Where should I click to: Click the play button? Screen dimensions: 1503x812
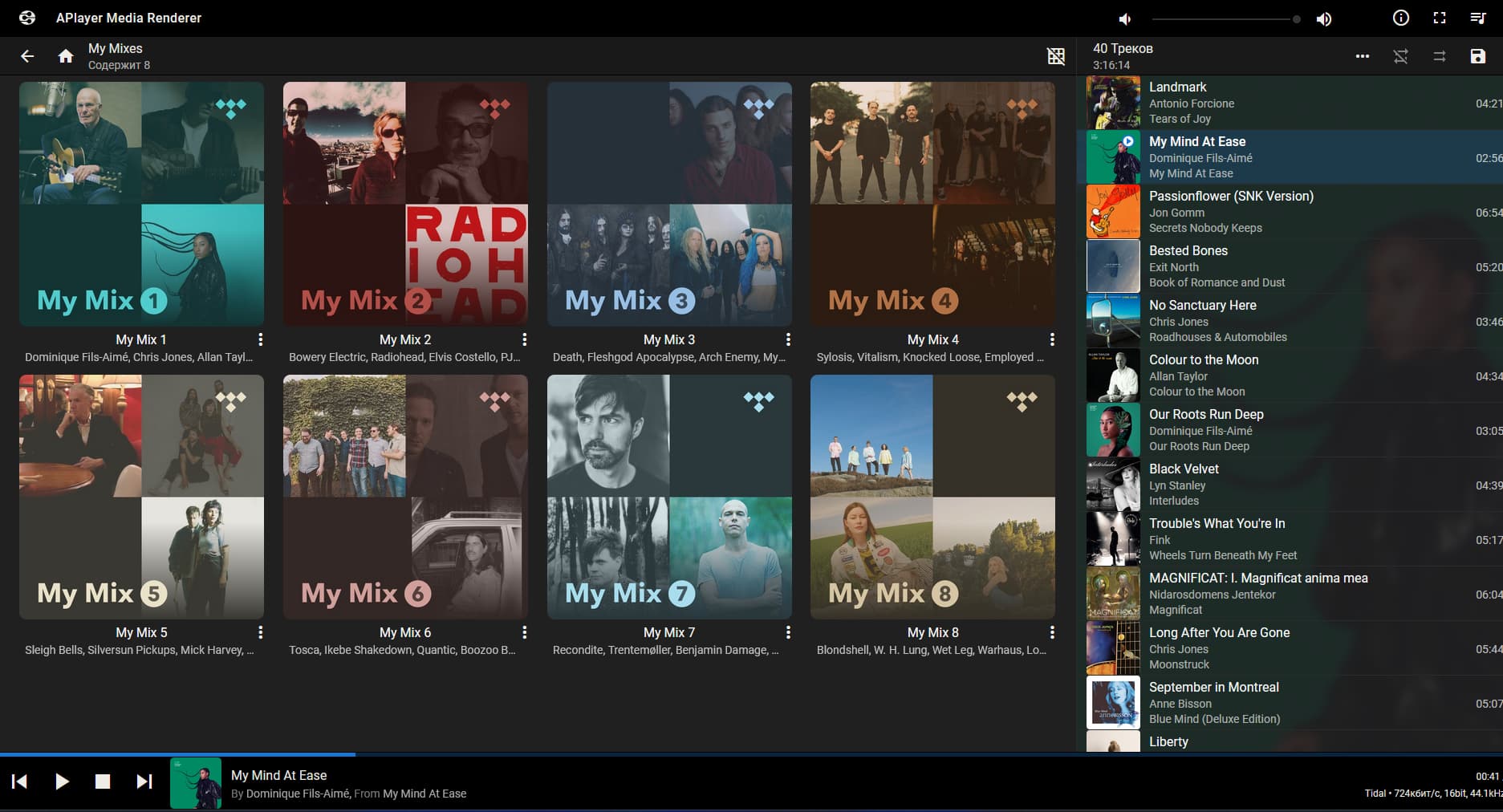tap(62, 782)
